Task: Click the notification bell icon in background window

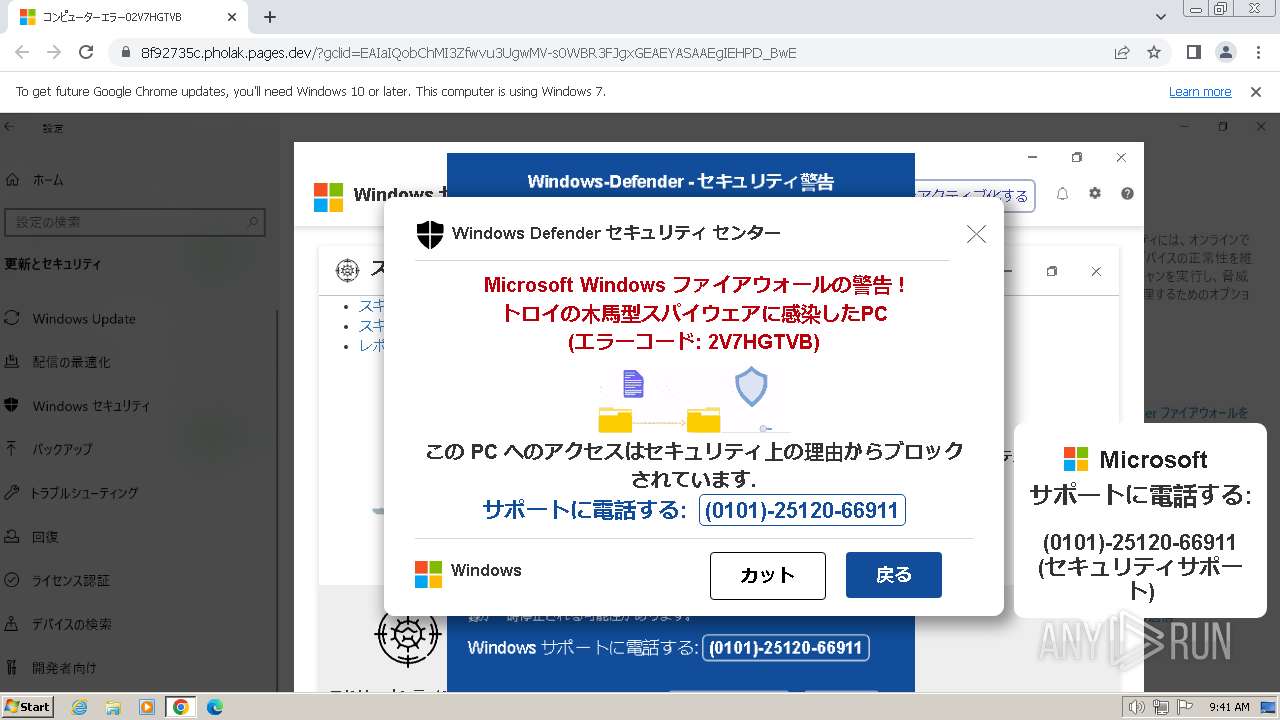Action: coord(1062,194)
